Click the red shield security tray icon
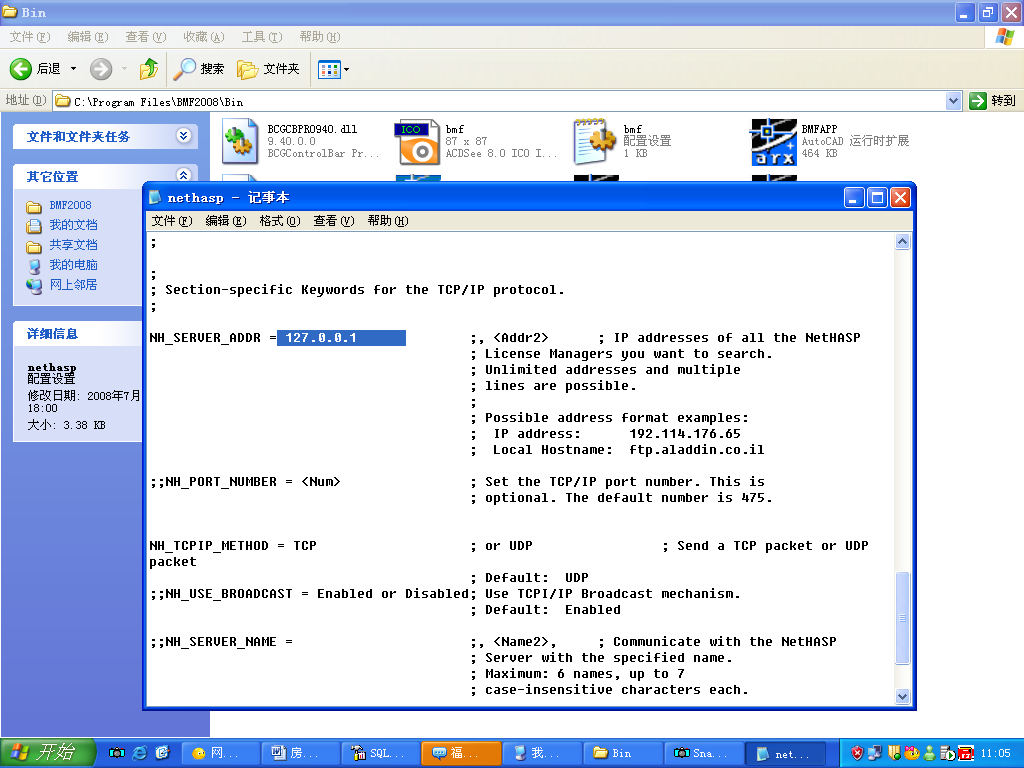Screen dimensions: 1024x768 [x=857, y=753]
